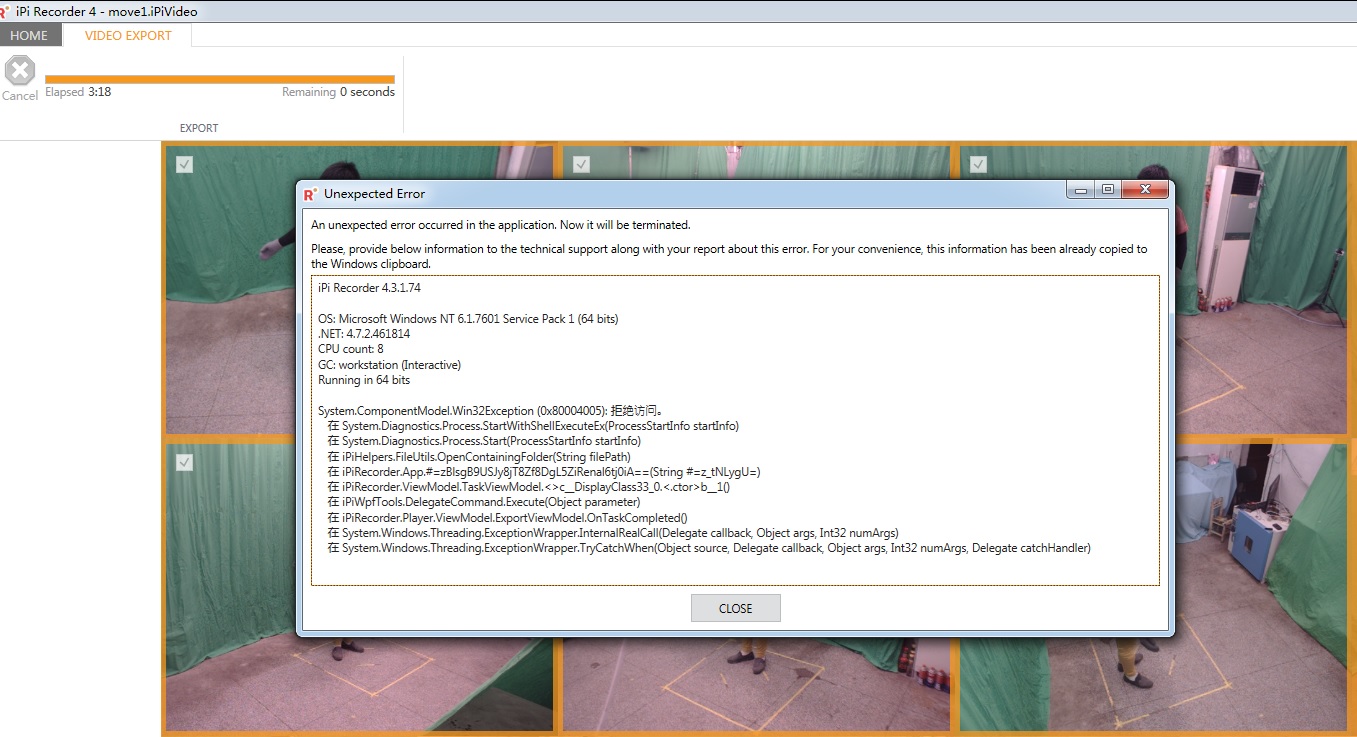Maximize the Unexpected Error dialog
The width and height of the screenshot is (1357, 737).
(x=1108, y=189)
